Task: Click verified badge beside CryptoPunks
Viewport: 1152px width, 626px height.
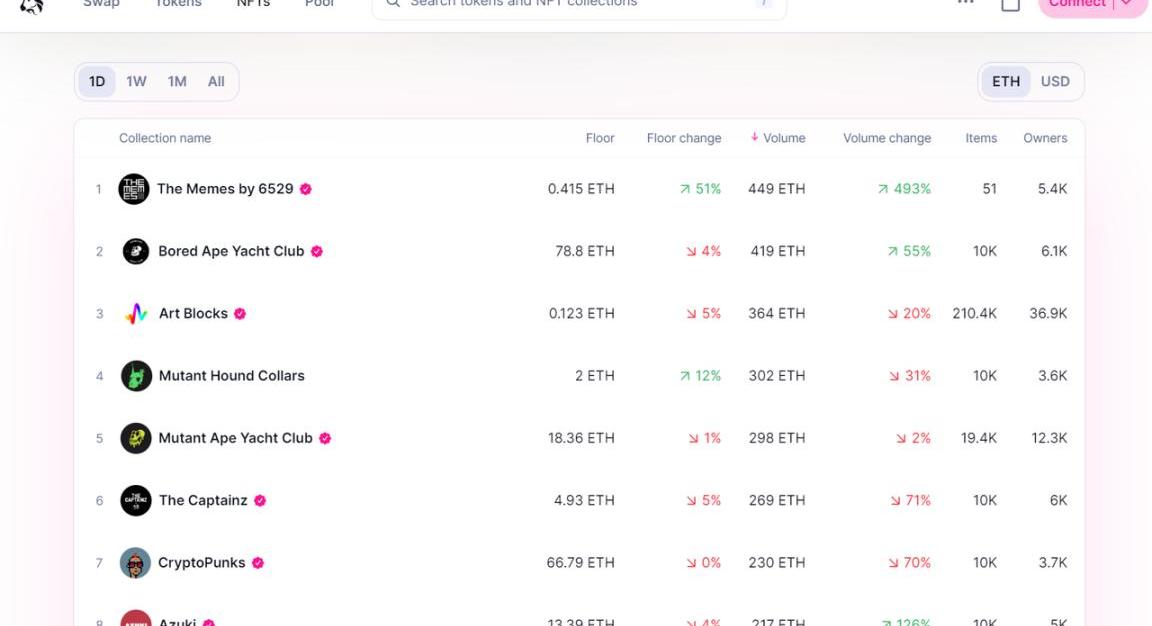Action: pos(257,563)
